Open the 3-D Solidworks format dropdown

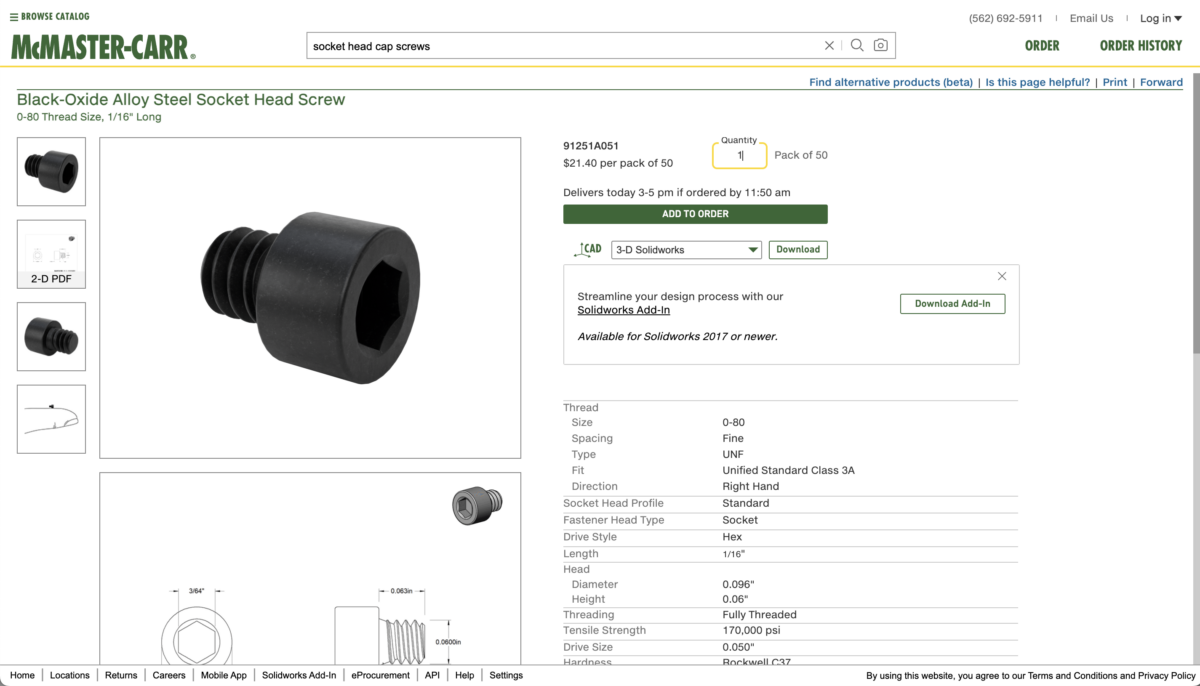pos(686,250)
